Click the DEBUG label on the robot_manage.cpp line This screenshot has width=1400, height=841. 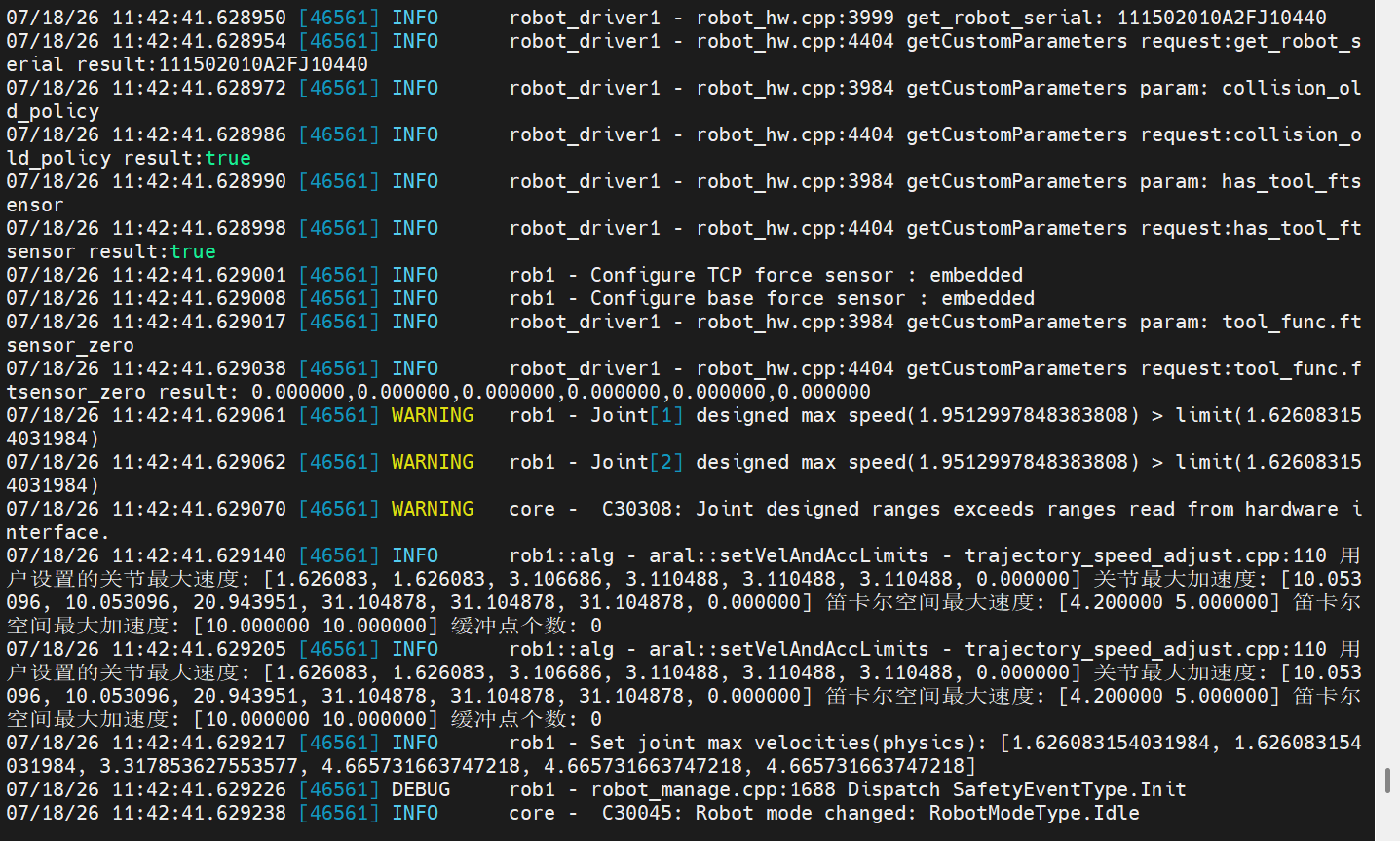421,789
